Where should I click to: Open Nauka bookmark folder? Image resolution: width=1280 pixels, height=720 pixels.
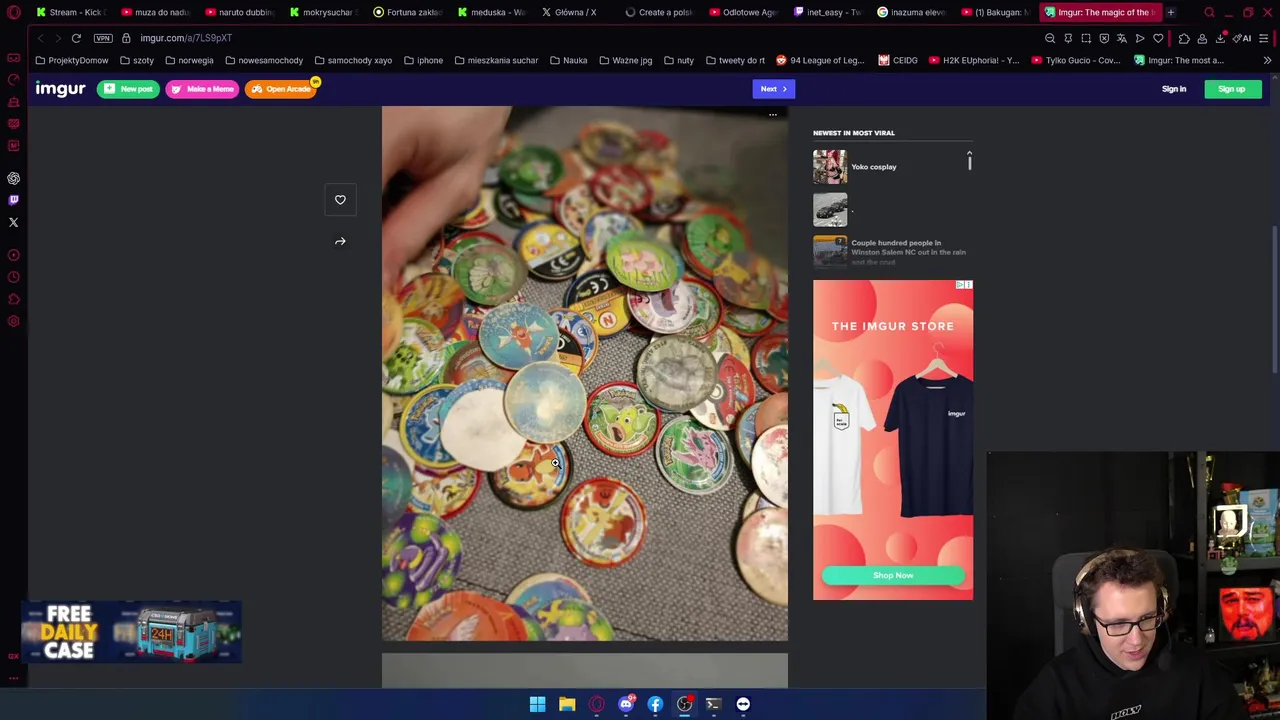[569, 60]
